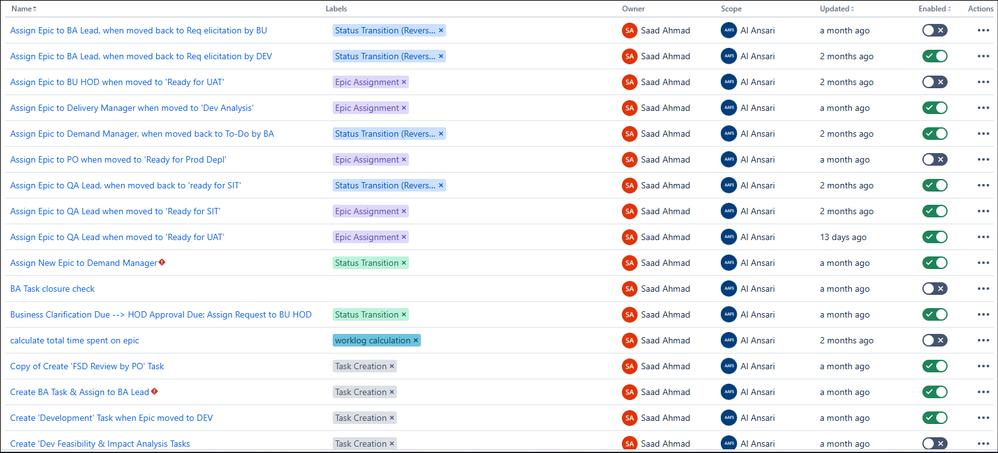
Task: Sort rules by Name column
Action: (x=24, y=9)
